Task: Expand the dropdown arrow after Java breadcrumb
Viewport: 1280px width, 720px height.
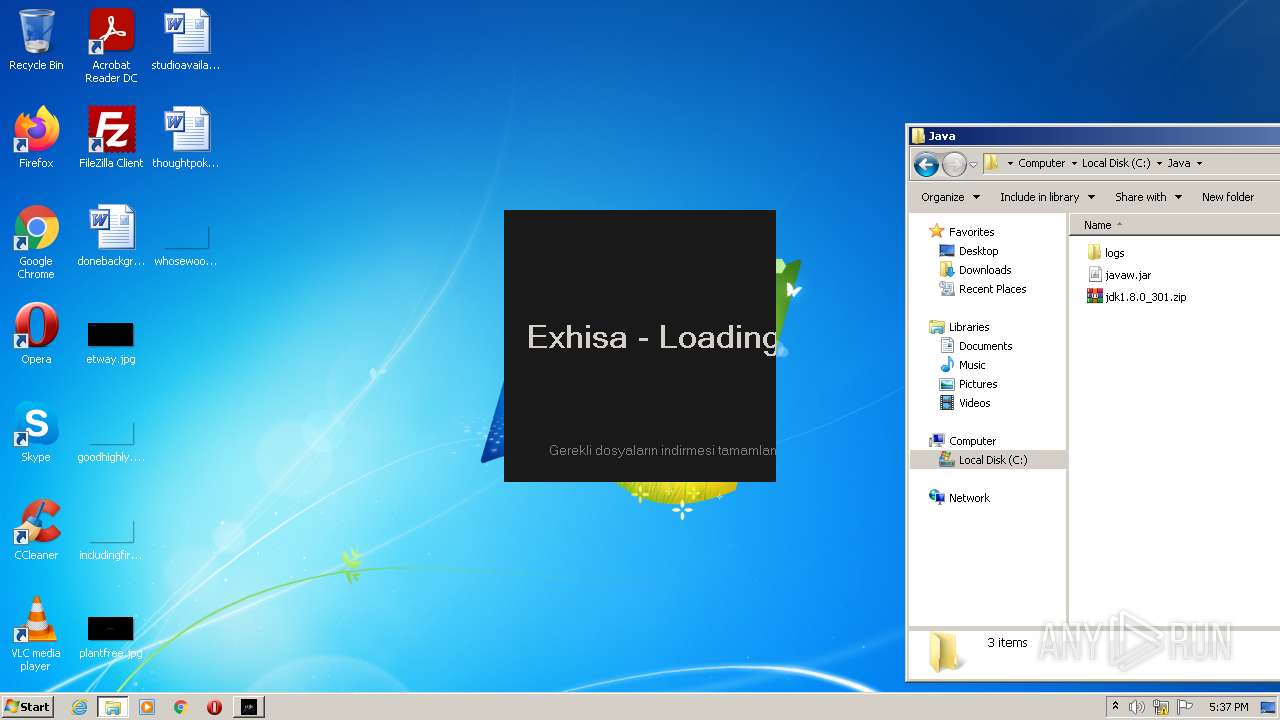Action: tap(1199, 163)
